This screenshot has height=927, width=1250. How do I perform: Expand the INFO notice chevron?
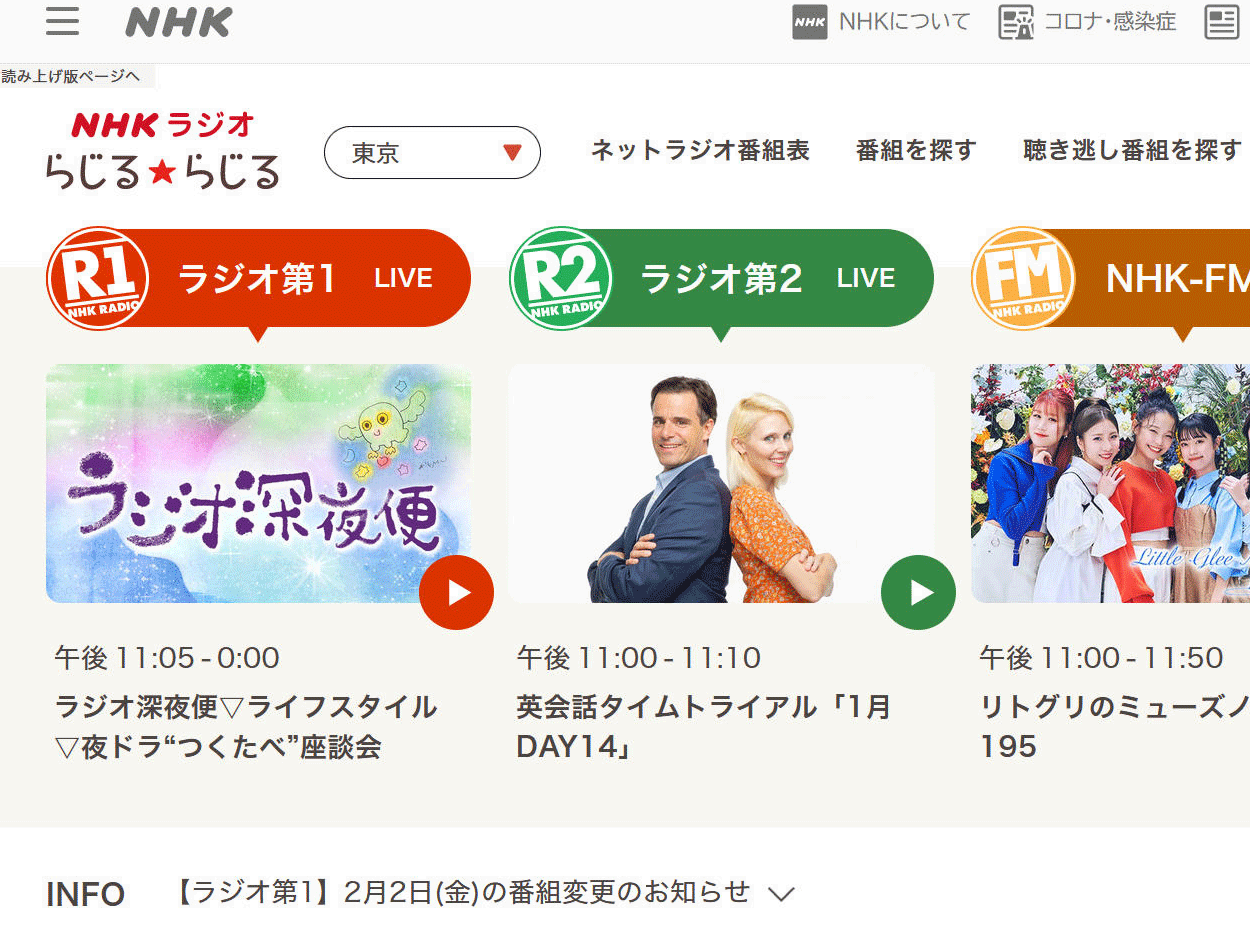tap(780, 894)
